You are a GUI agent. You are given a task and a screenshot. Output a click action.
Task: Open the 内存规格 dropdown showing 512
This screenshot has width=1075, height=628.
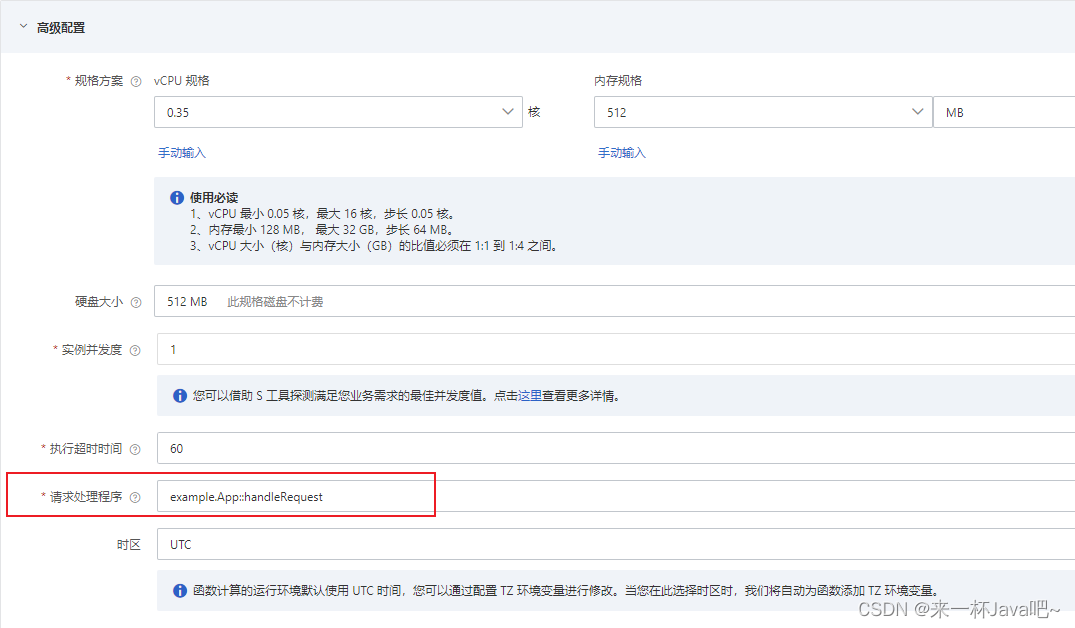[x=763, y=112]
